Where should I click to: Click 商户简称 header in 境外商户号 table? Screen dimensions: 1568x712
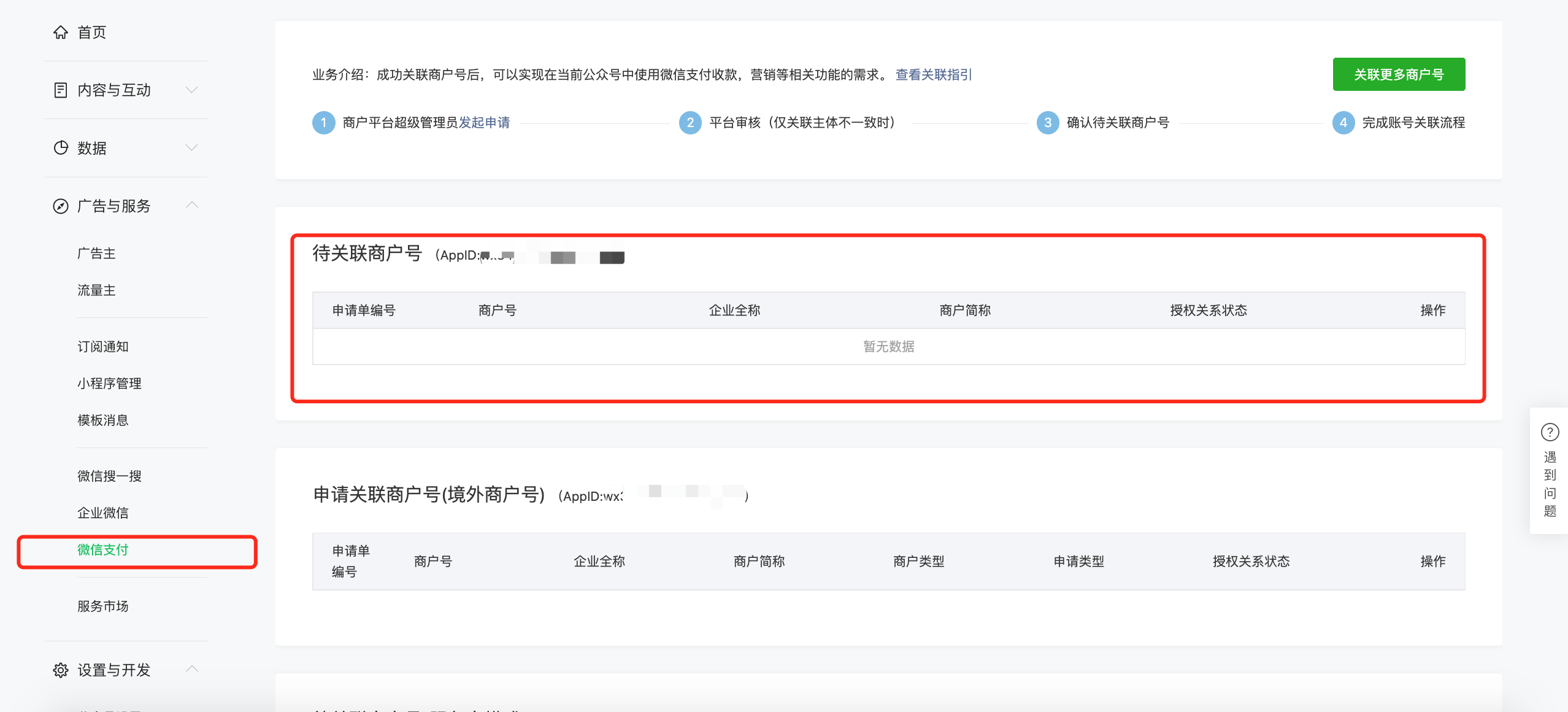(x=759, y=562)
